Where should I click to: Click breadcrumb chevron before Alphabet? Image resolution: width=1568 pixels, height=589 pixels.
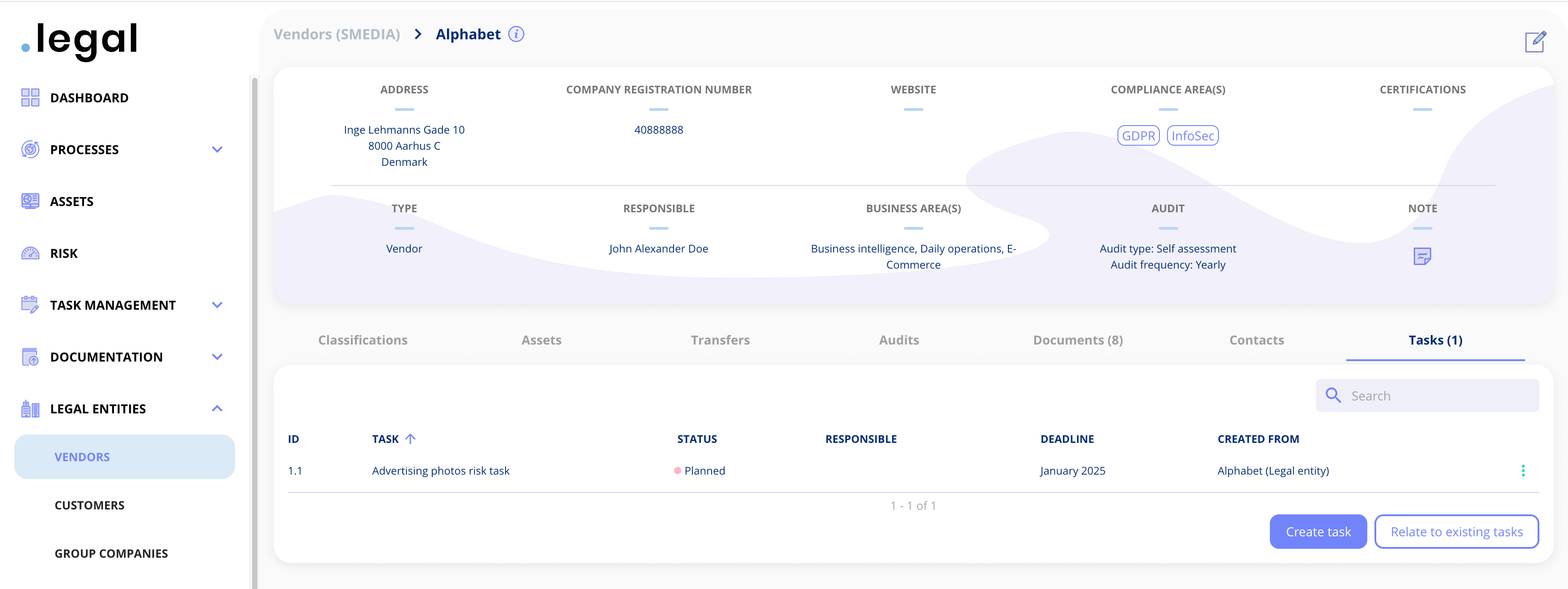click(417, 34)
